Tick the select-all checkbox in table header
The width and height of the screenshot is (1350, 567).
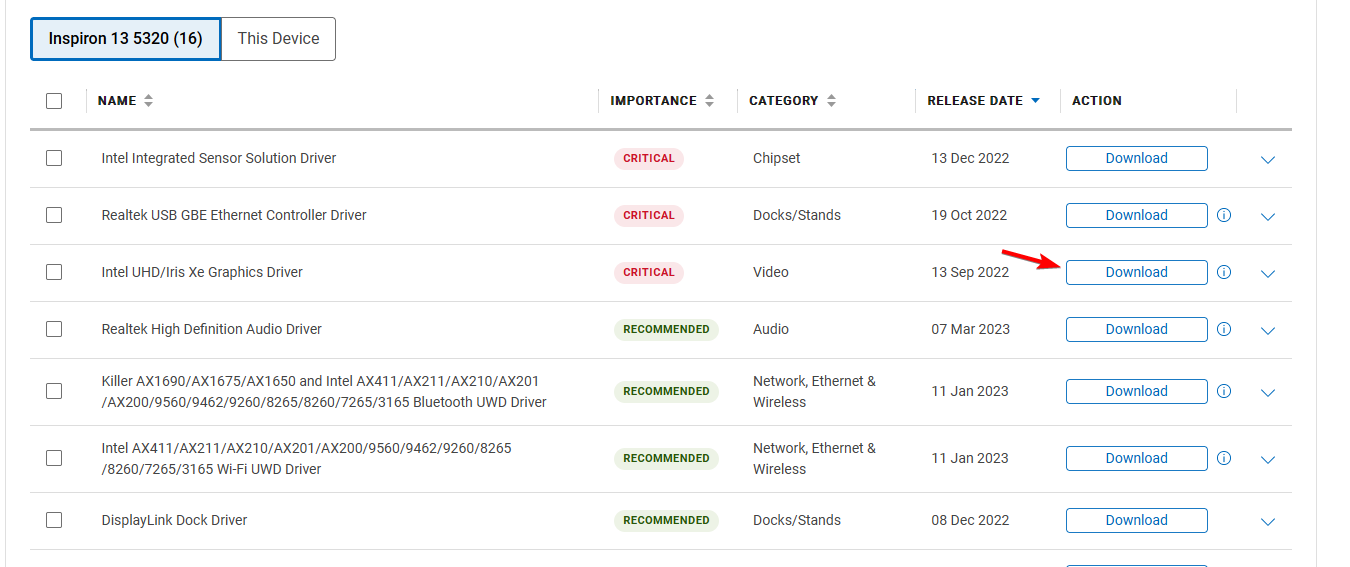click(54, 101)
